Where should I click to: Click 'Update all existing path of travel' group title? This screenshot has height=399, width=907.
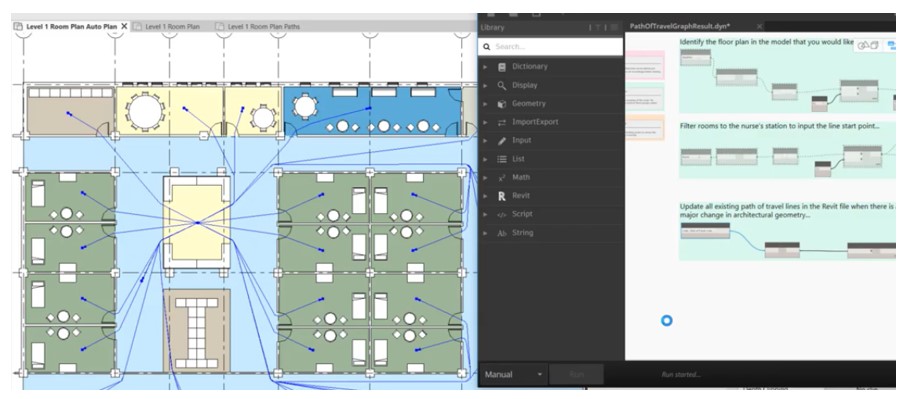click(788, 210)
